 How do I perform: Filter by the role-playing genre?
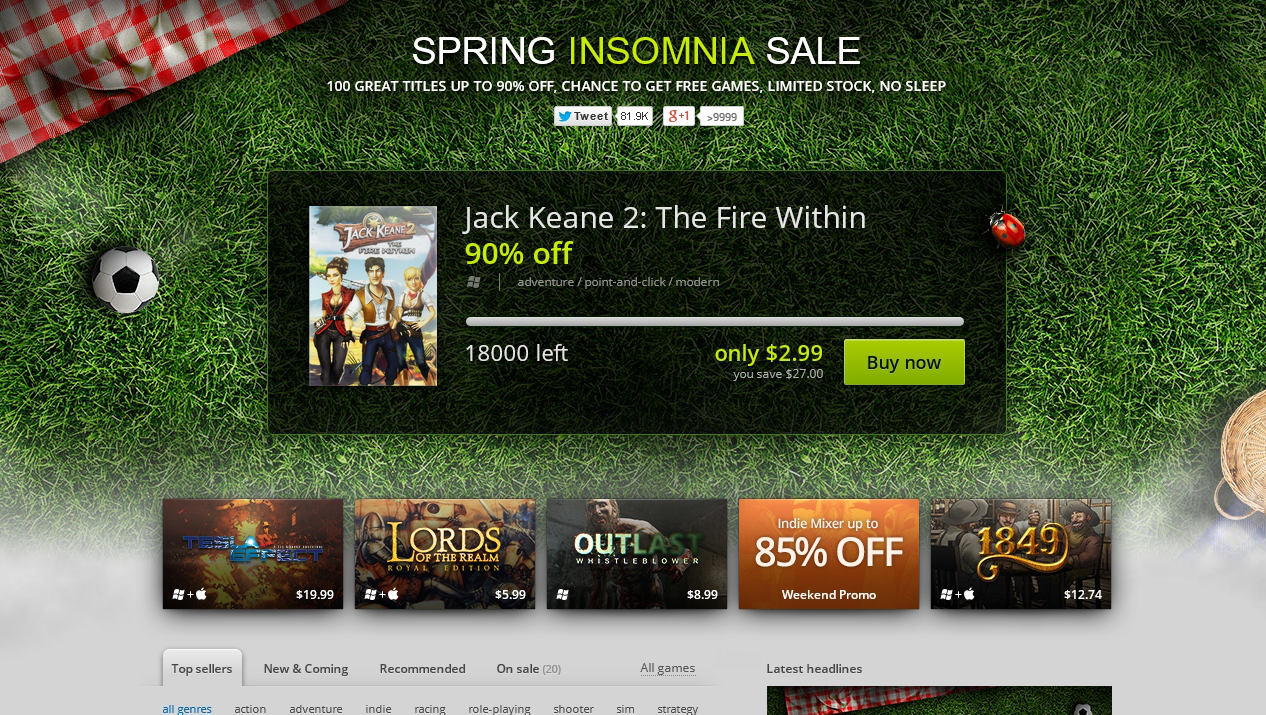tap(499, 709)
